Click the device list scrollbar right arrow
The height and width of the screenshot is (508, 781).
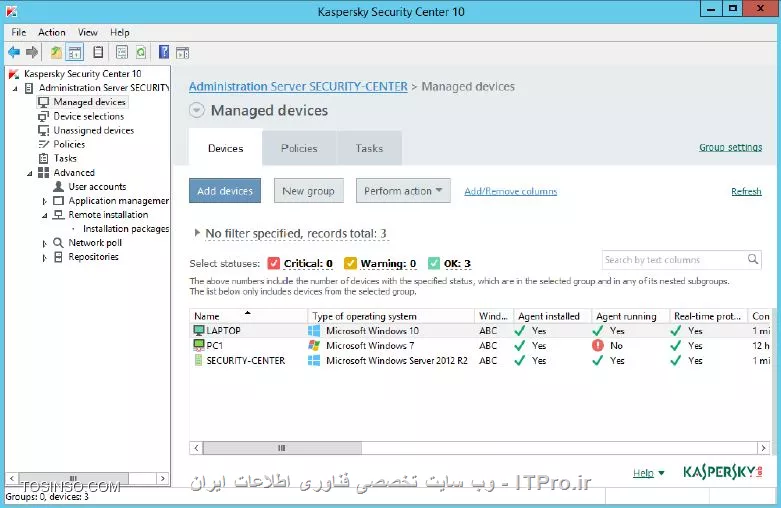763,448
